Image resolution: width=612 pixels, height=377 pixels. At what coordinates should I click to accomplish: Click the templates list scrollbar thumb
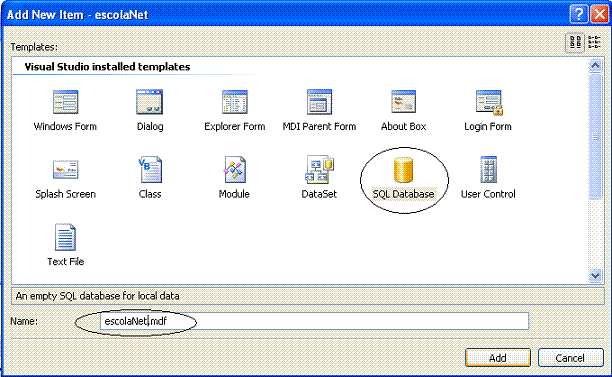click(595, 137)
